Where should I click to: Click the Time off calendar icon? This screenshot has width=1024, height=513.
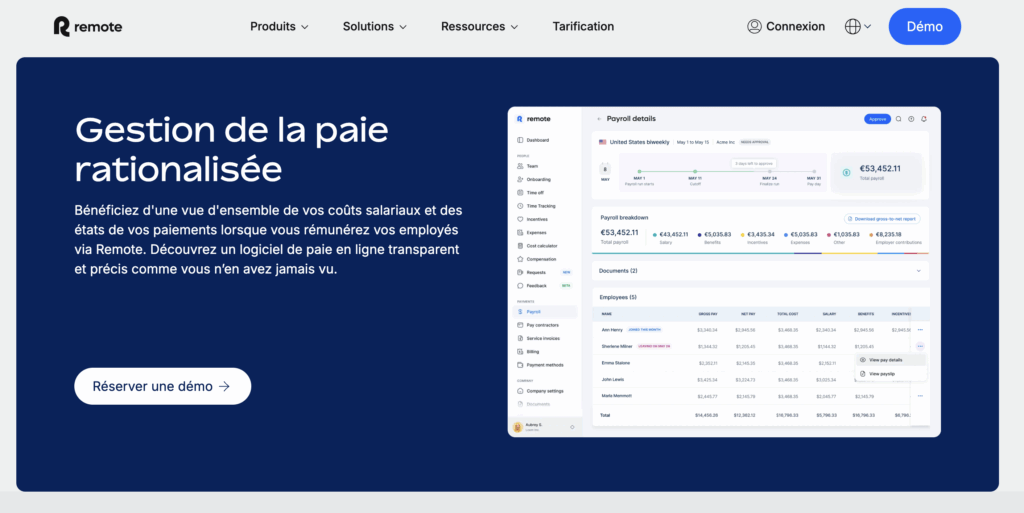(x=520, y=193)
